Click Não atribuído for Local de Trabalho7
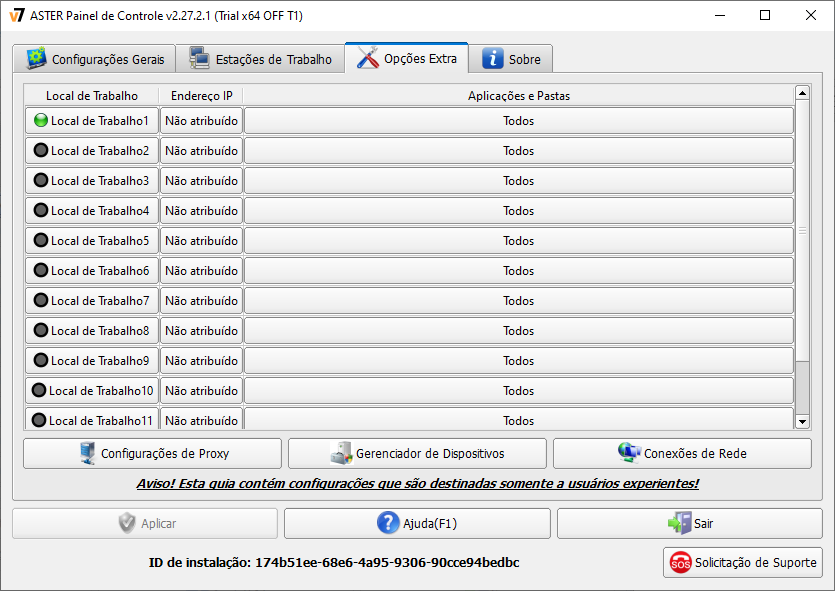Image resolution: width=835 pixels, height=591 pixels. (x=201, y=300)
